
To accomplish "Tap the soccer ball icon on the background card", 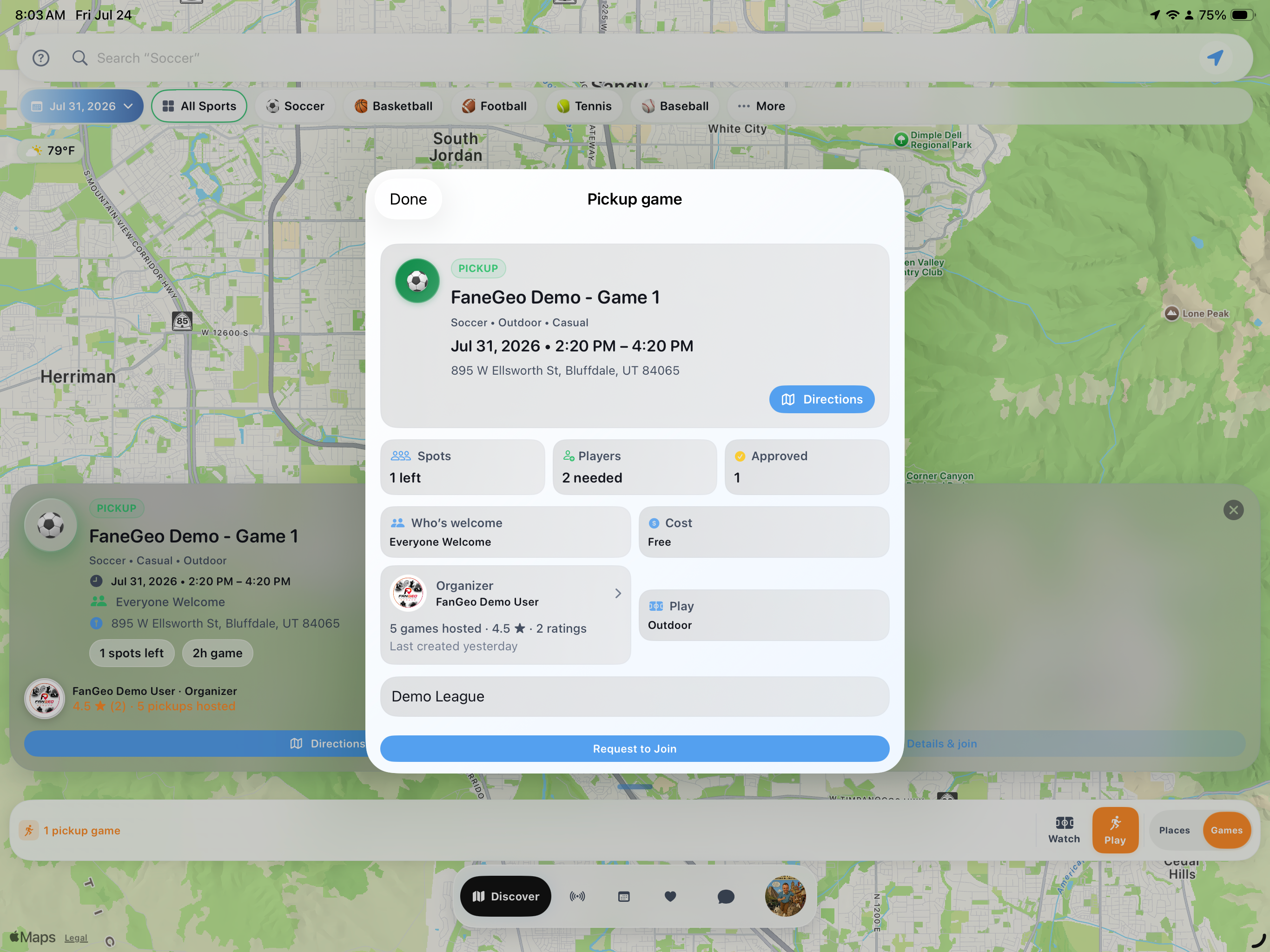I will coord(51,525).
